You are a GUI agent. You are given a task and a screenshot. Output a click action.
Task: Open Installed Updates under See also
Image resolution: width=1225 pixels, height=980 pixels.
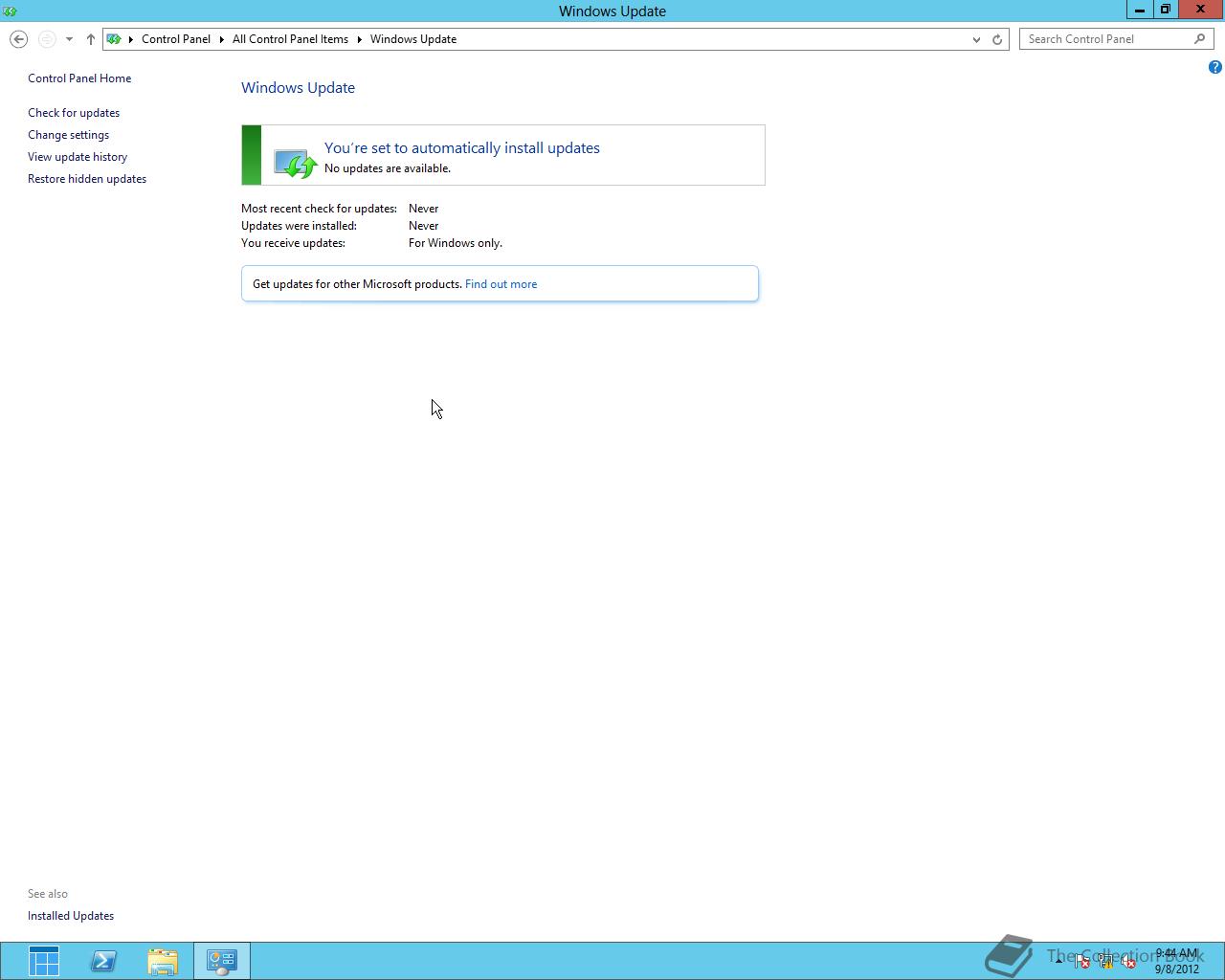coord(71,916)
